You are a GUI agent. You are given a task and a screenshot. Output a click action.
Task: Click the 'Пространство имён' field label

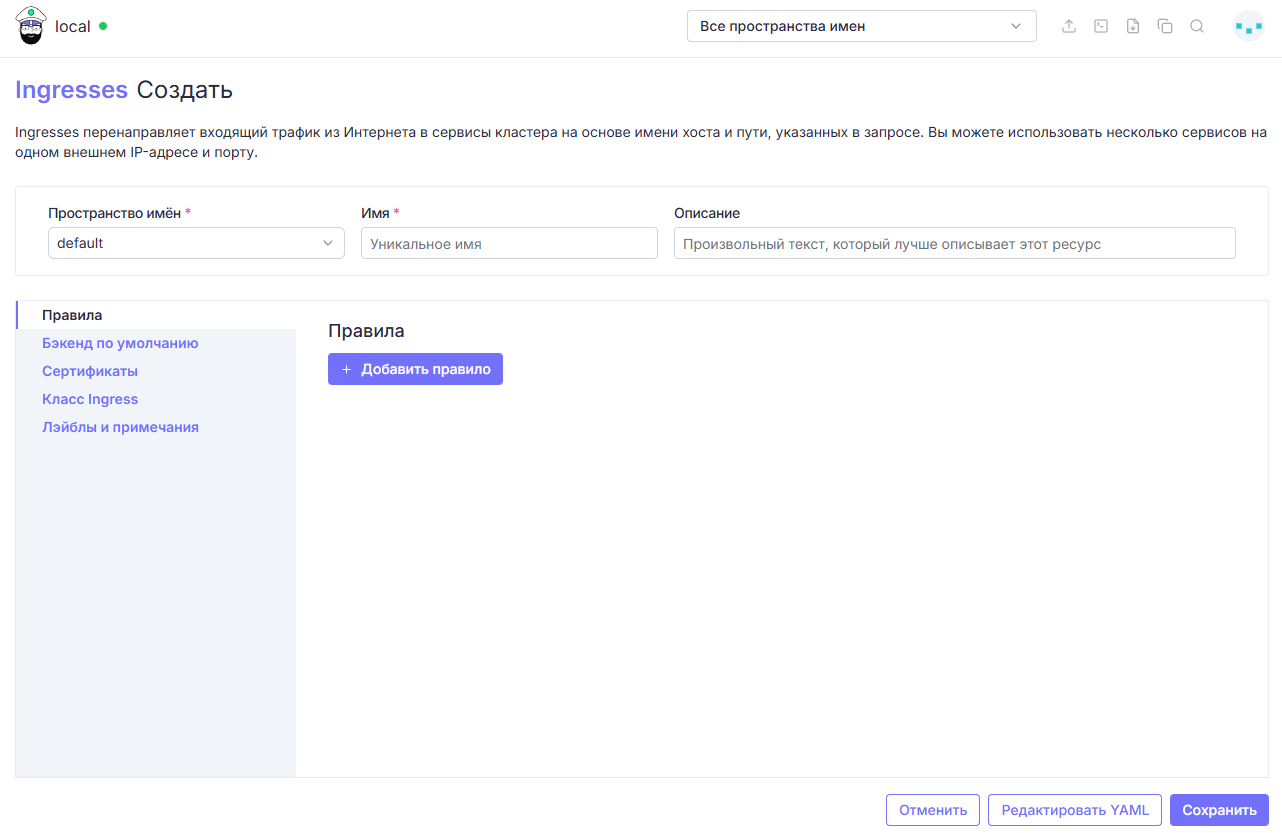coord(115,213)
